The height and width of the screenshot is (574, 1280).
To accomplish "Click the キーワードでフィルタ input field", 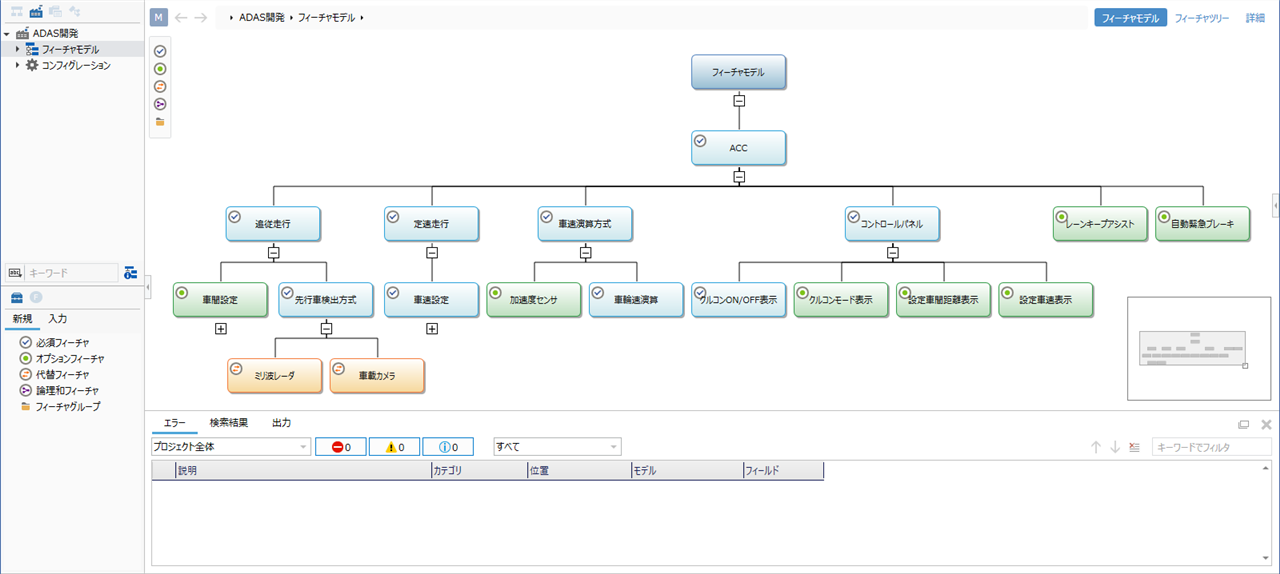I will [1210, 447].
